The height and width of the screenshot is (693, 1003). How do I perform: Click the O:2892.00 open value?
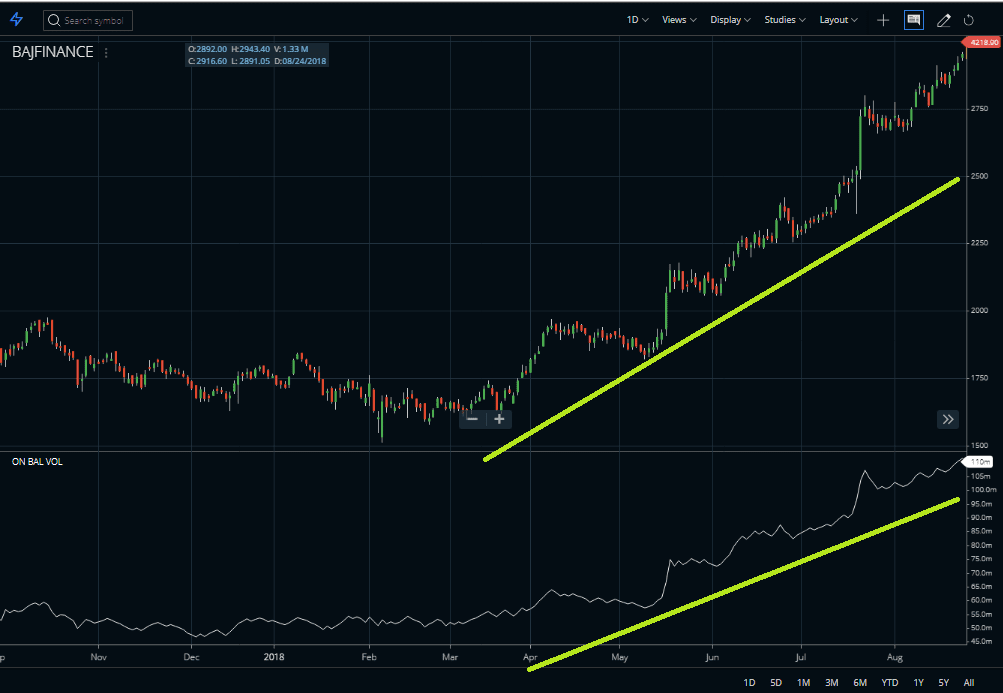[x=207, y=49]
